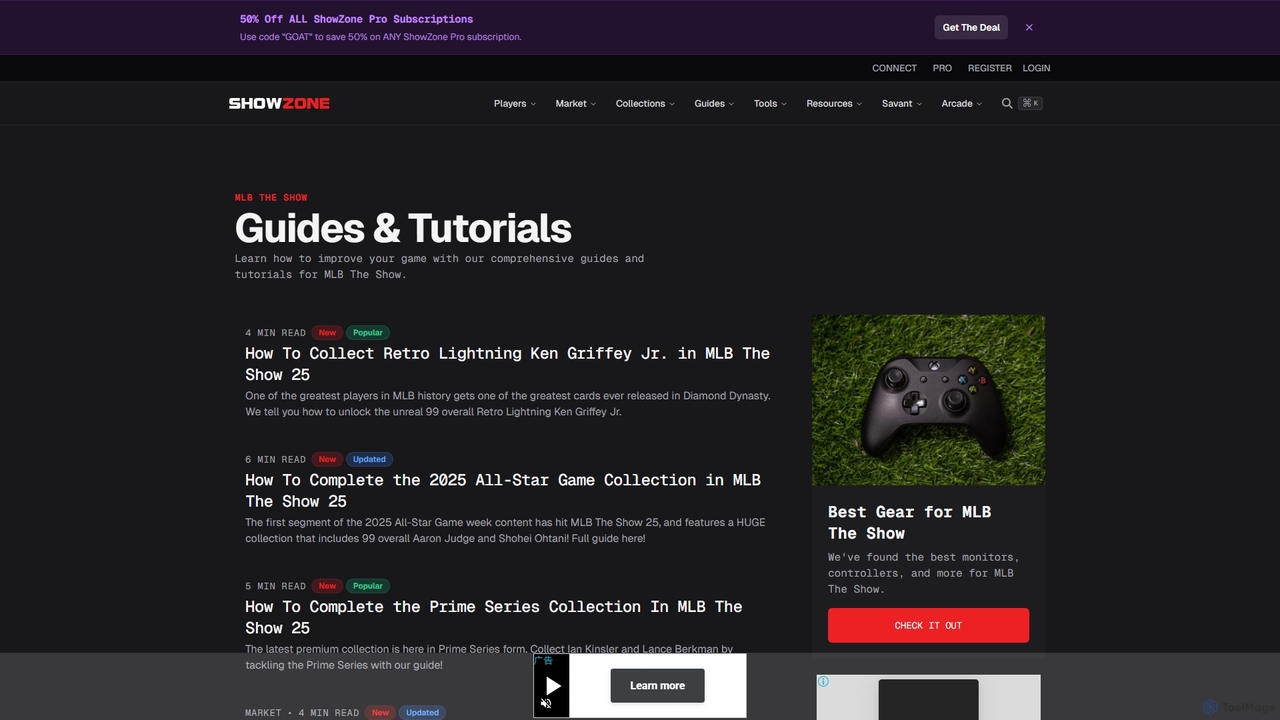Click the New tag on Market article
This screenshot has width=1280, height=720.
[380, 712]
